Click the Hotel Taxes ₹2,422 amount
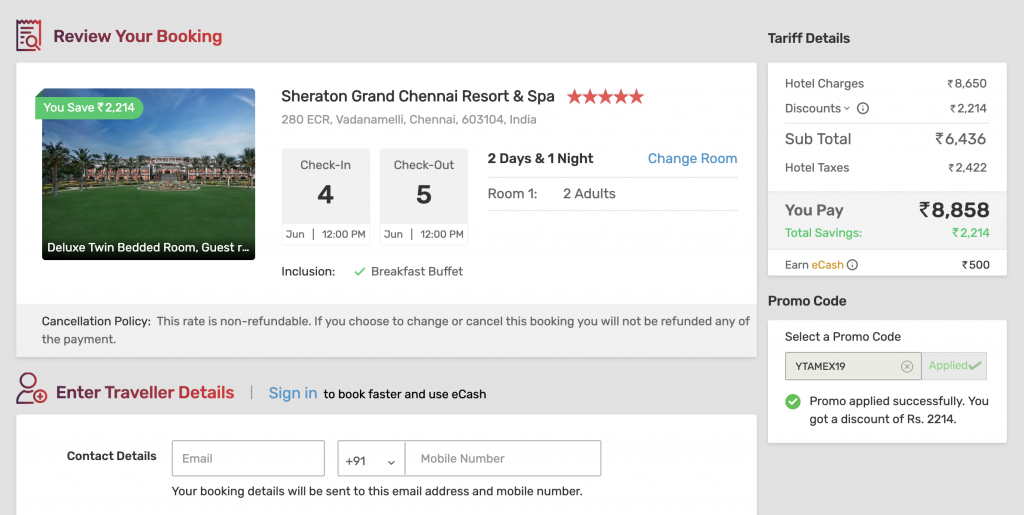Screen dimensions: 1024x515 pos(967,168)
